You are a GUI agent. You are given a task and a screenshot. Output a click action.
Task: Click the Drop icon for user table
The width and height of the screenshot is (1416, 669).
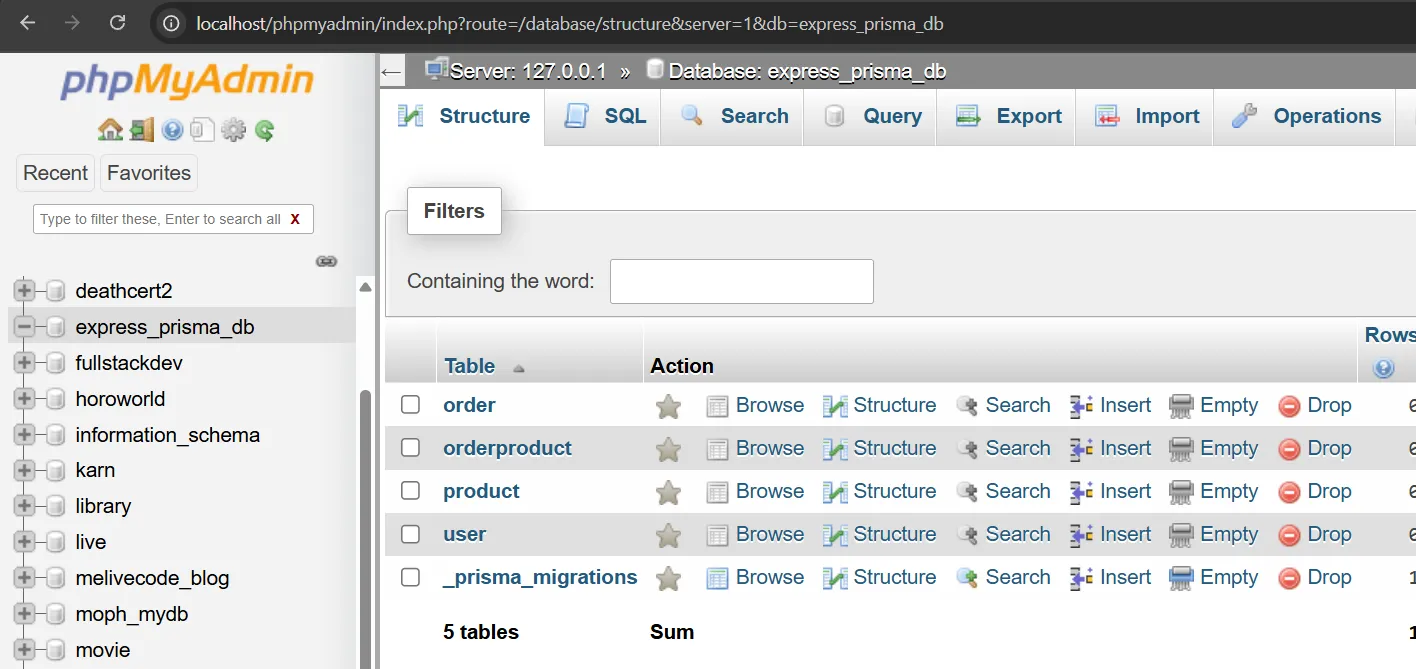click(x=1290, y=535)
